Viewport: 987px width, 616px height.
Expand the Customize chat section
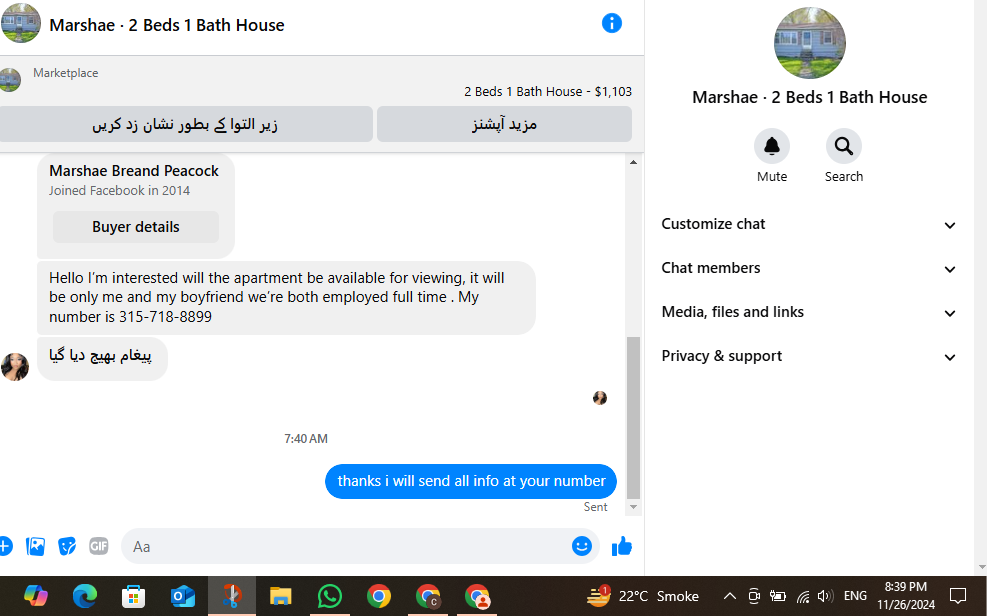(x=809, y=224)
